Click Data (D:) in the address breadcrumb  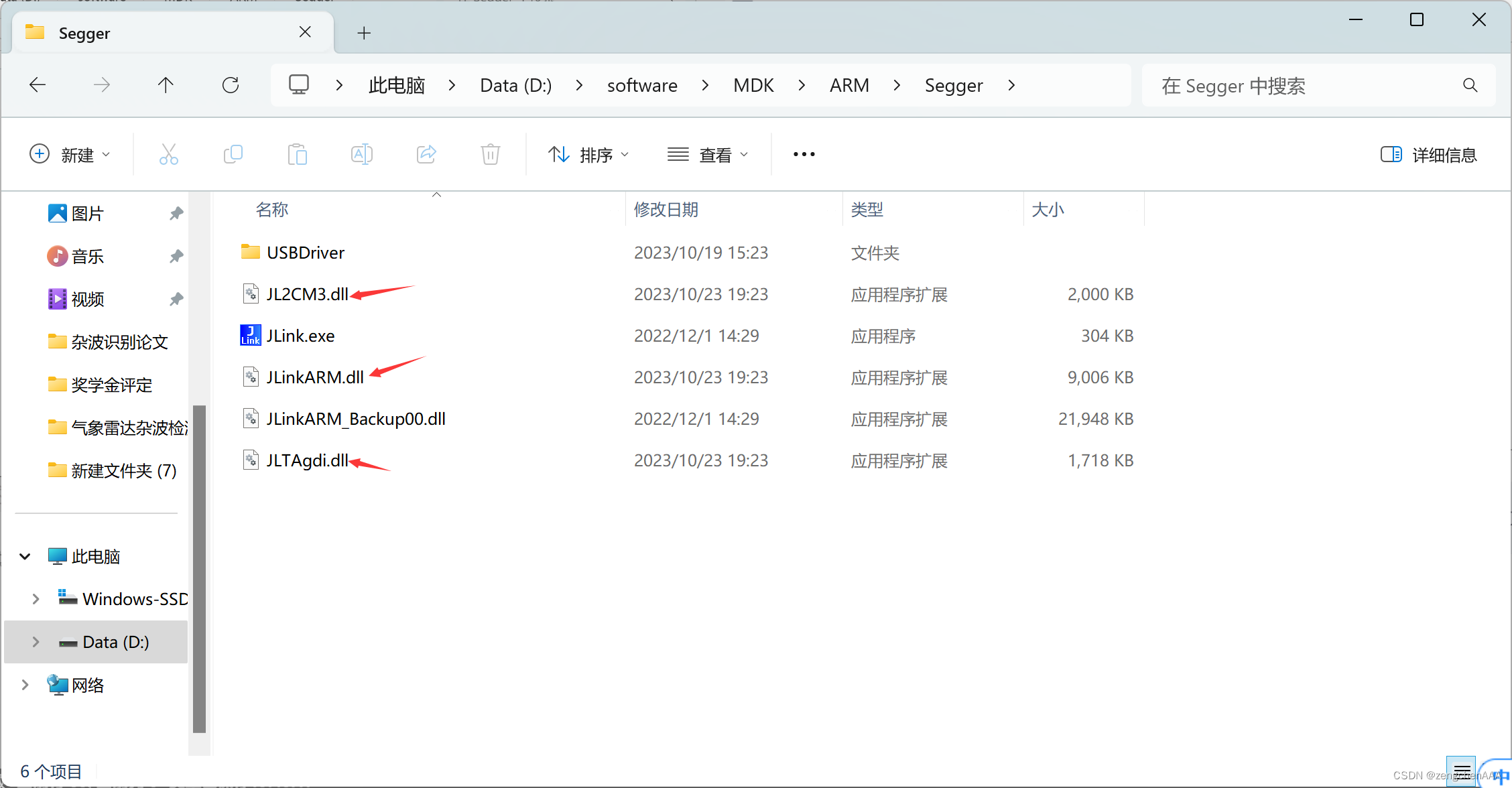pos(516,85)
